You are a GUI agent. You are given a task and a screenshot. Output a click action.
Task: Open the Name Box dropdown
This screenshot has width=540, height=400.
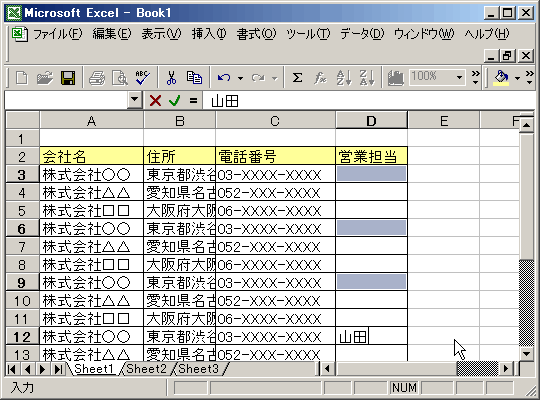pyautogui.click(x=135, y=100)
